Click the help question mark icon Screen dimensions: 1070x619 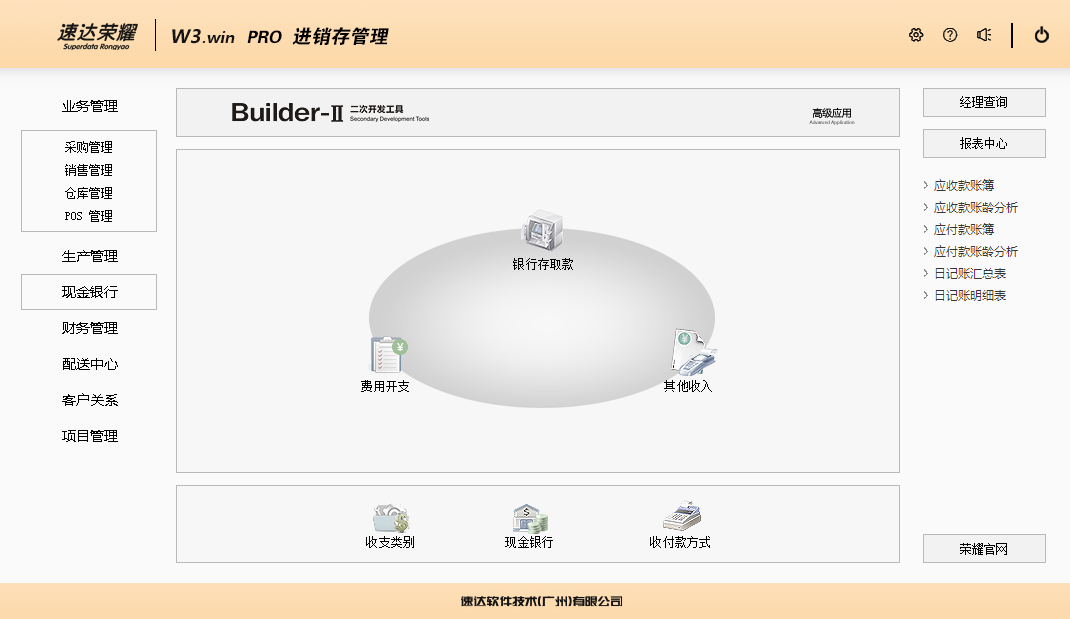(950, 35)
